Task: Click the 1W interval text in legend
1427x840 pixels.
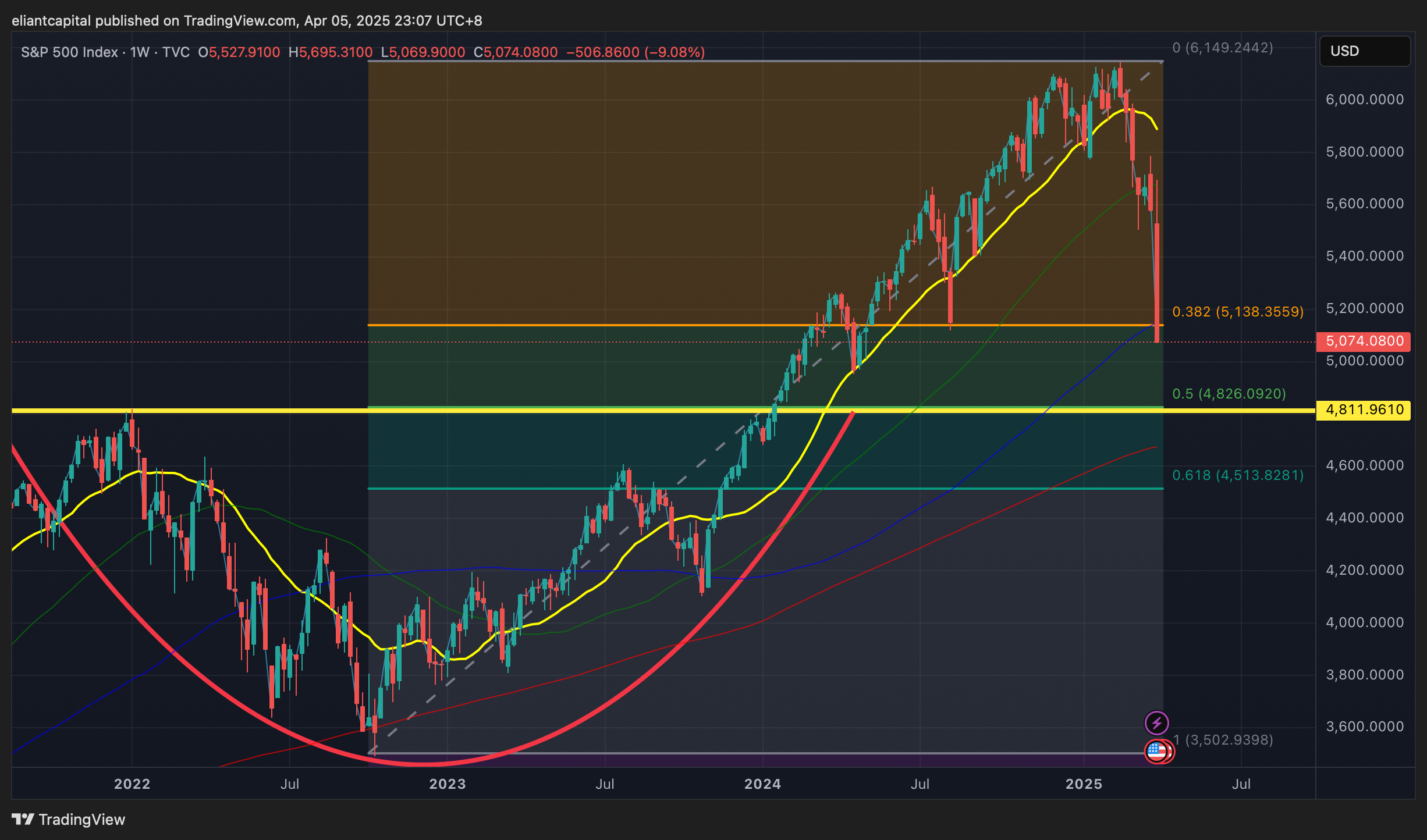Action: click(x=140, y=52)
